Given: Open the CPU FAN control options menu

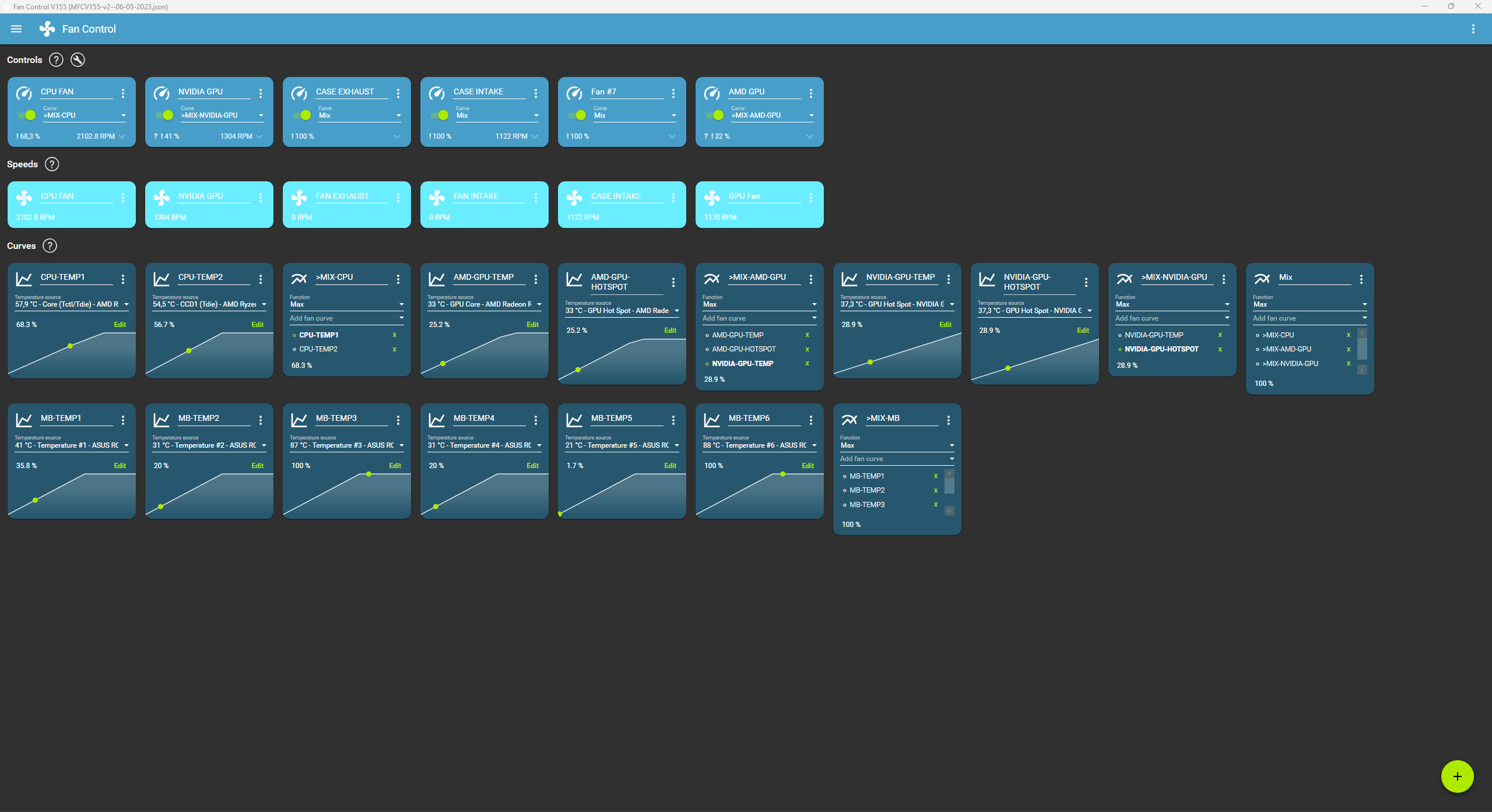Looking at the screenshot, I should [x=123, y=93].
